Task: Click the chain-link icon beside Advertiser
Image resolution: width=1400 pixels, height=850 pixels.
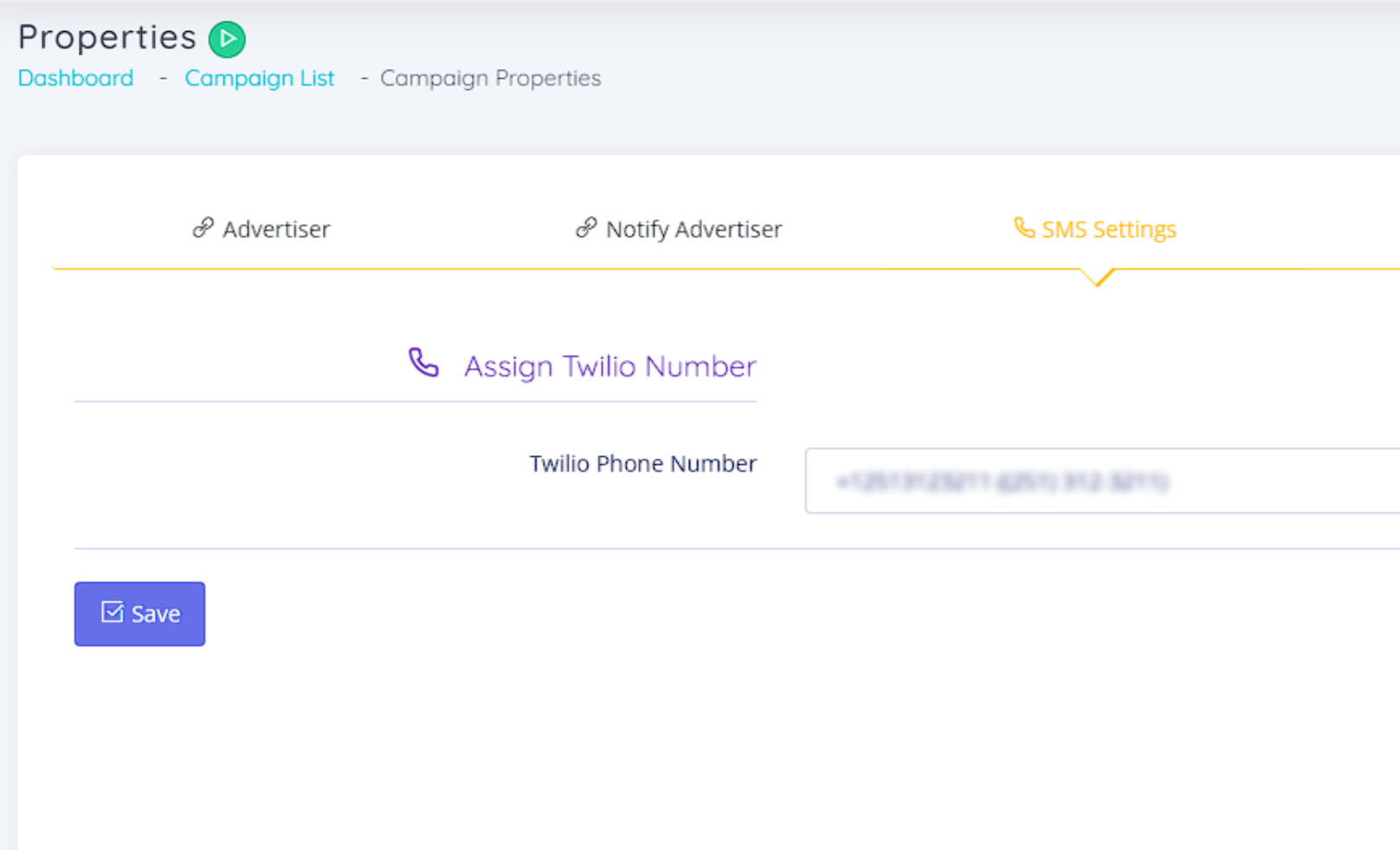Action: pos(203,228)
